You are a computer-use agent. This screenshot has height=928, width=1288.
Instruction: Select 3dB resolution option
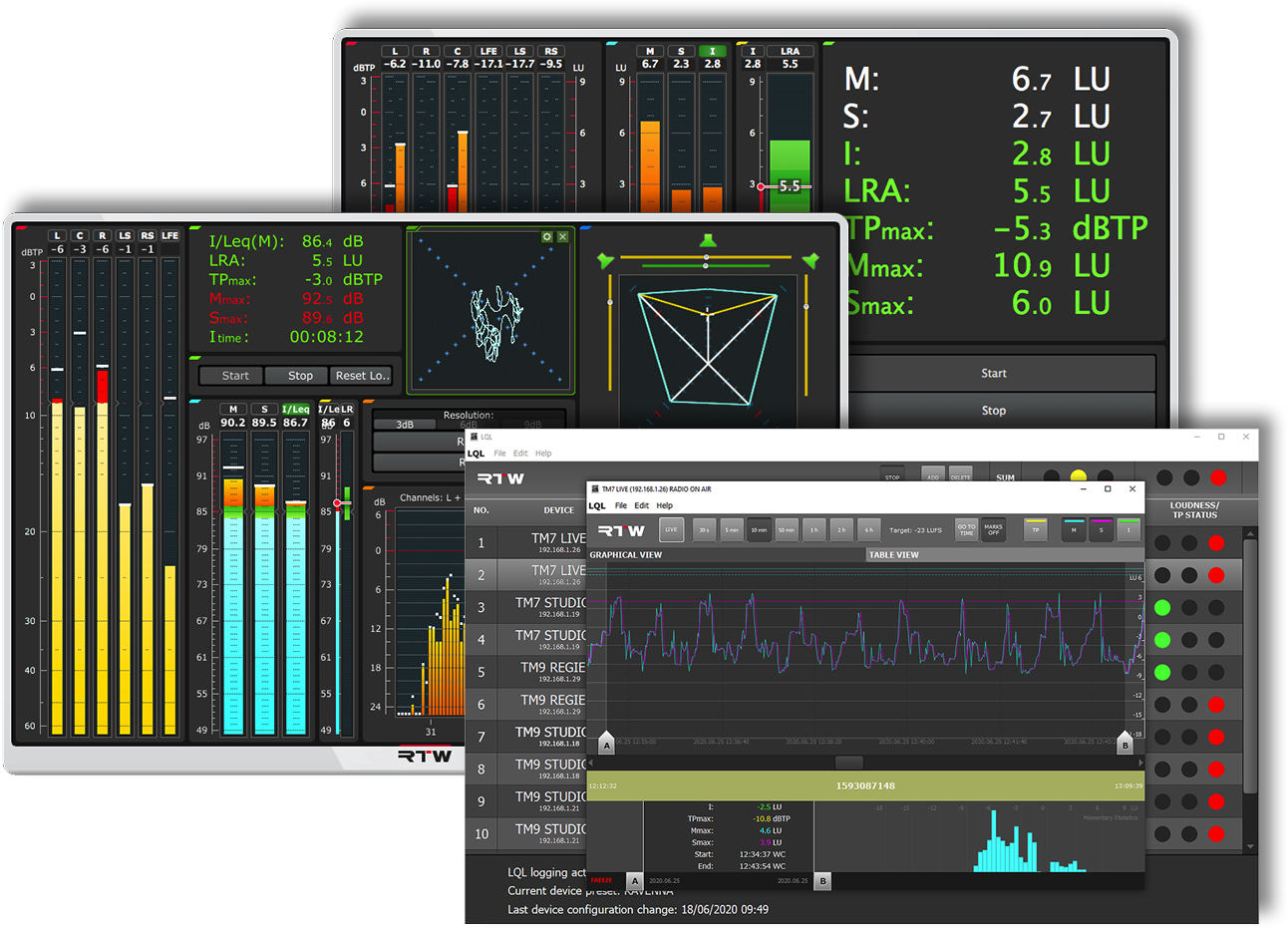405,425
